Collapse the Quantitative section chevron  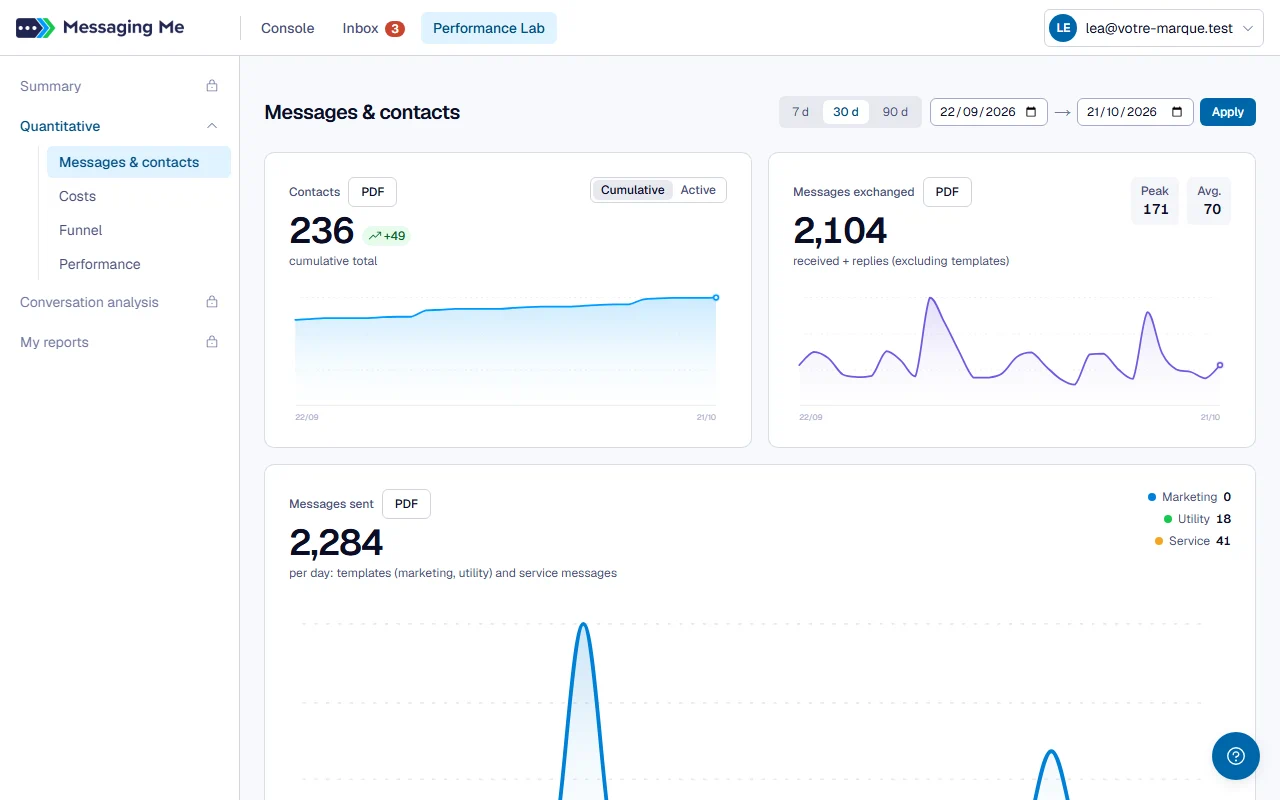(212, 126)
